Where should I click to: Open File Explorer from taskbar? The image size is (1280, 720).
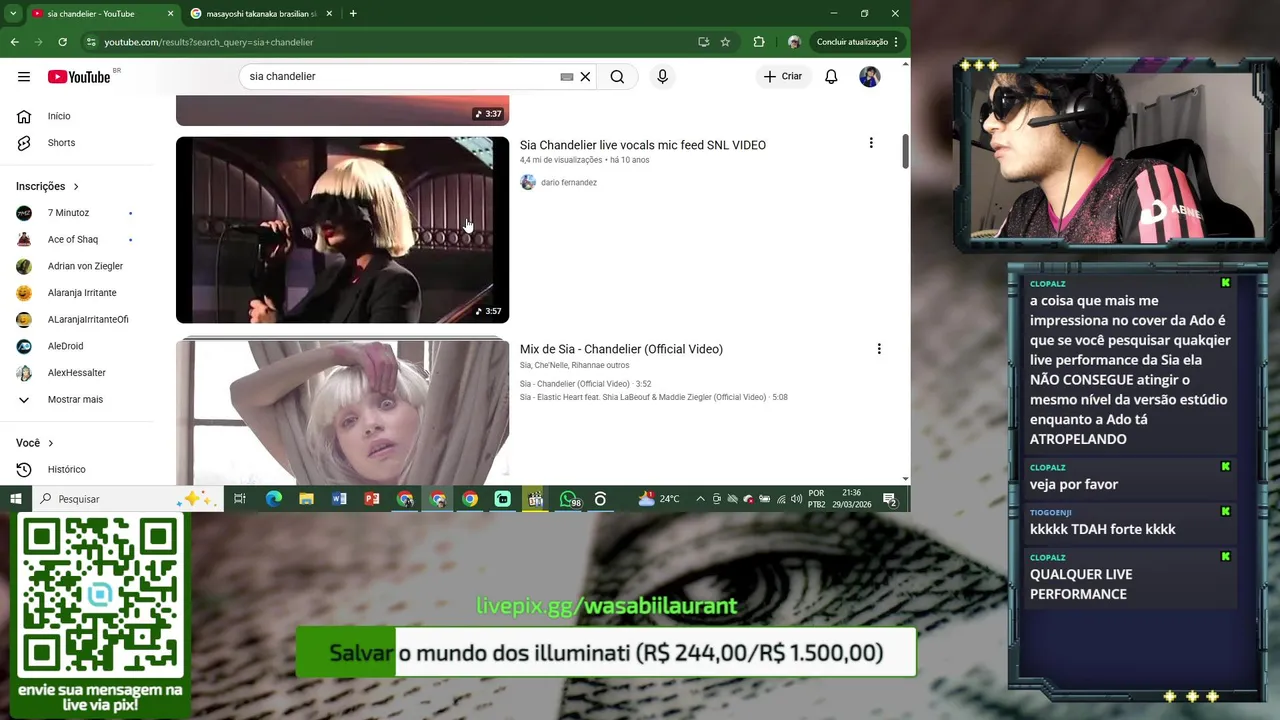coord(306,499)
